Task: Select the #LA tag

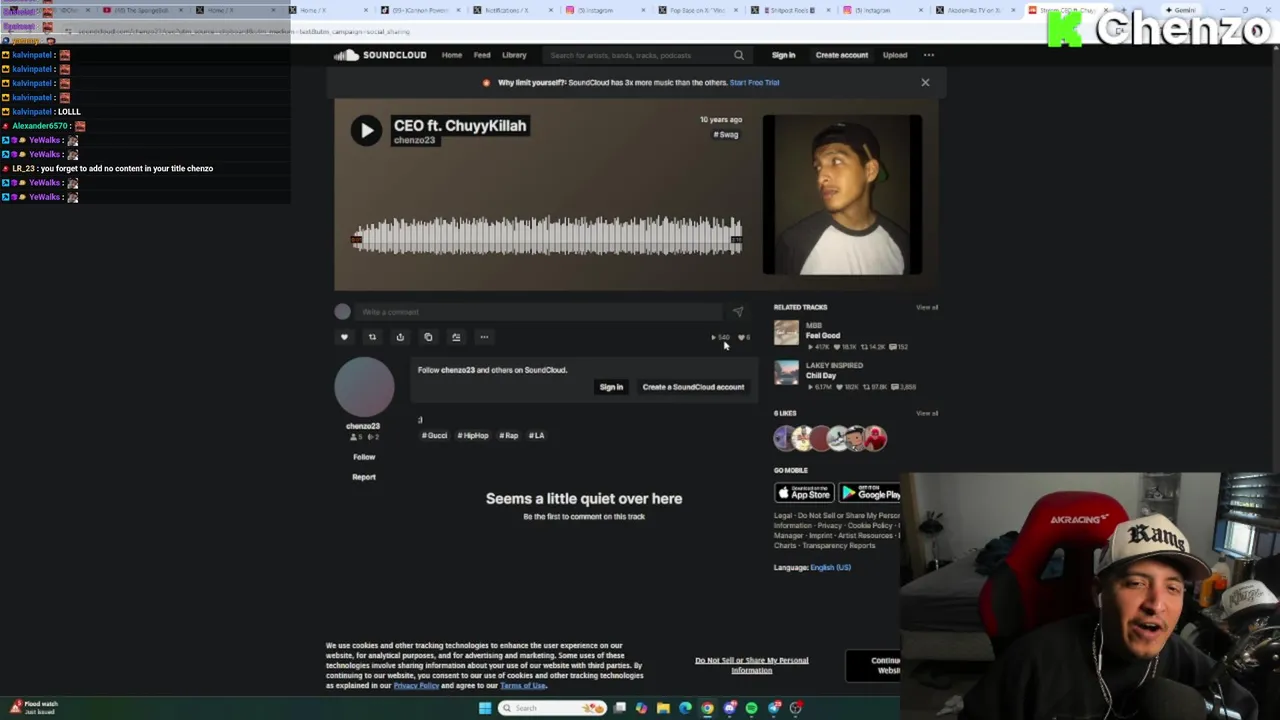Action: pos(536,435)
